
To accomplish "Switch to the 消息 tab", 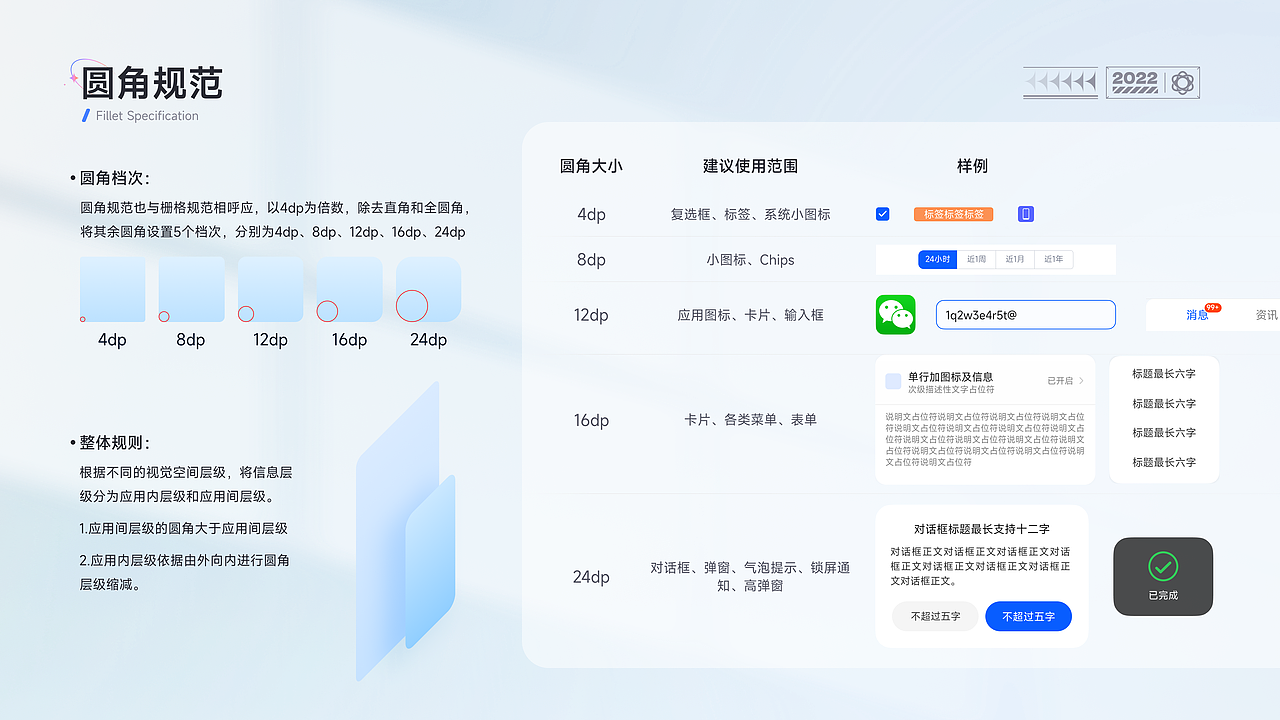I will coord(1197,315).
